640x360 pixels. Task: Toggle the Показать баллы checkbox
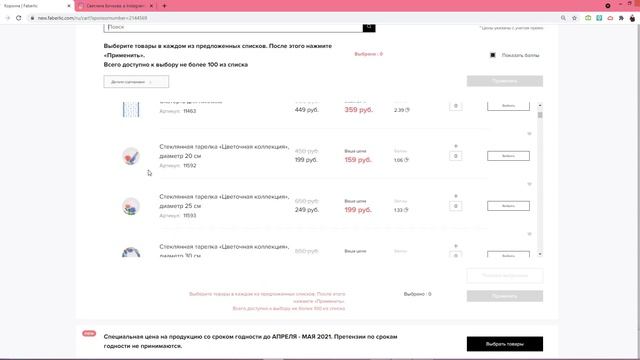pos(493,55)
